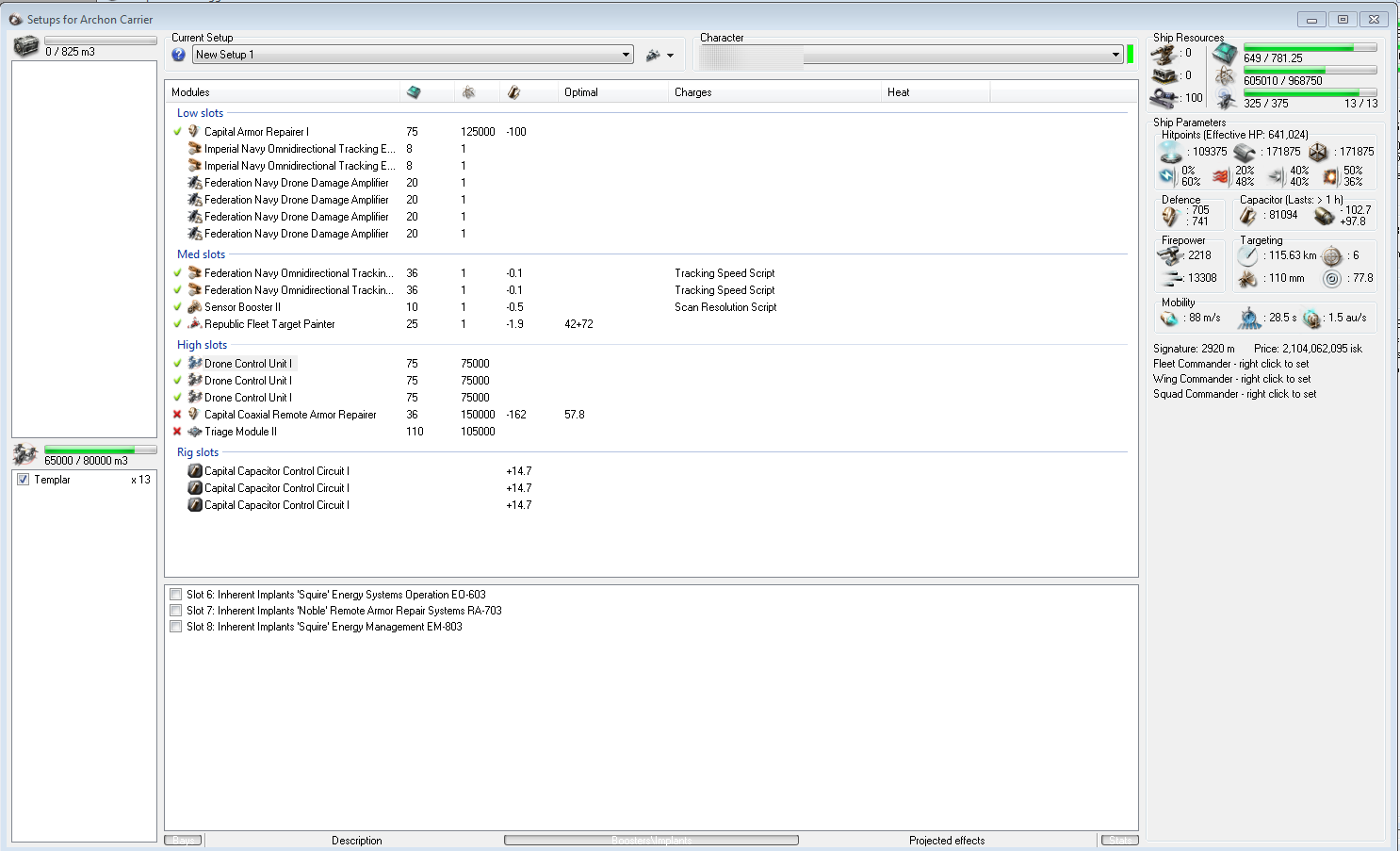
Task: Click the launcher hardpoints icon in Ship Resources
Action: [x=1165, y=75]
